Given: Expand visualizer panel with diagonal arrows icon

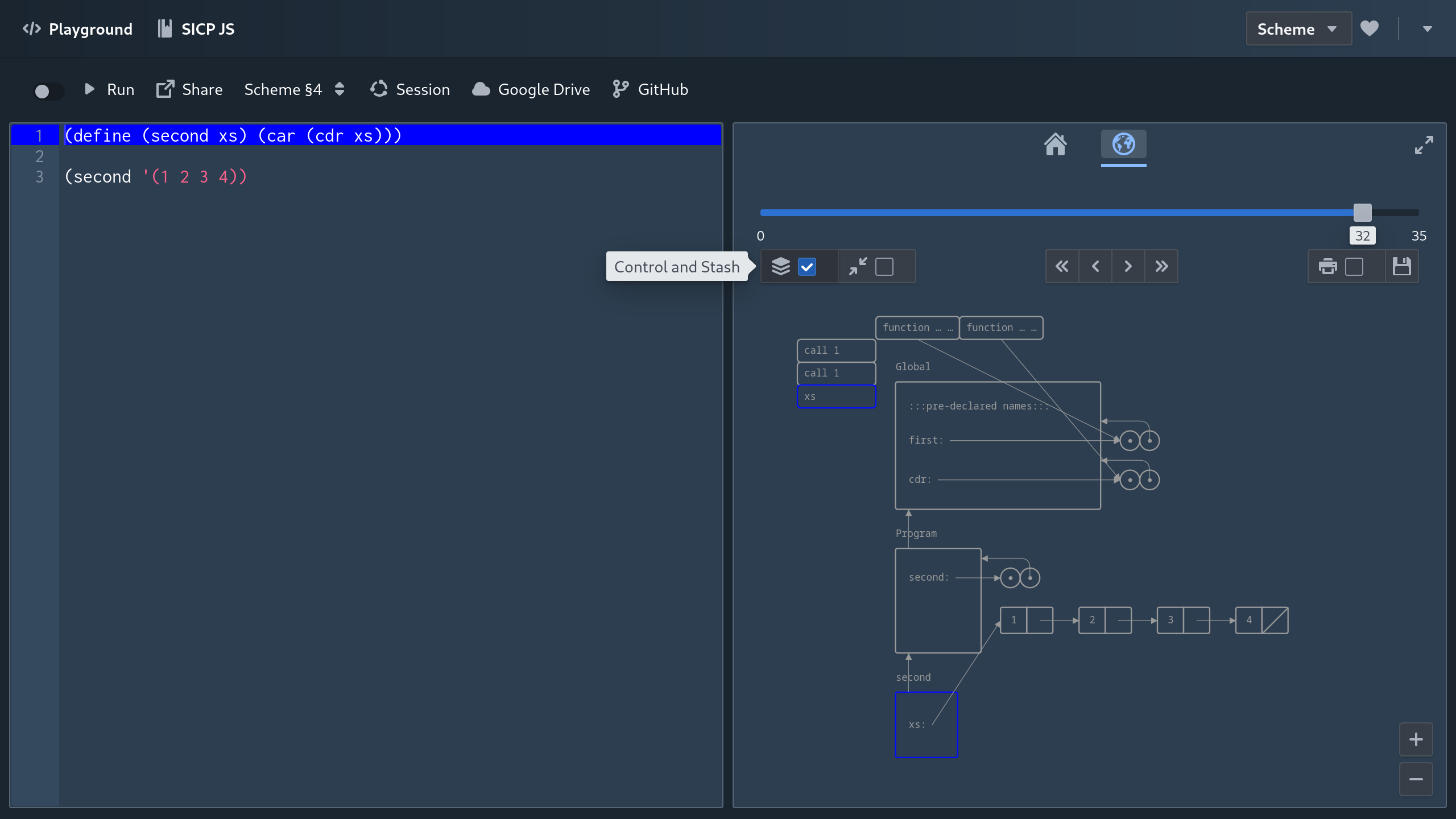Looking at the screenshot, I should [1424, 145].
